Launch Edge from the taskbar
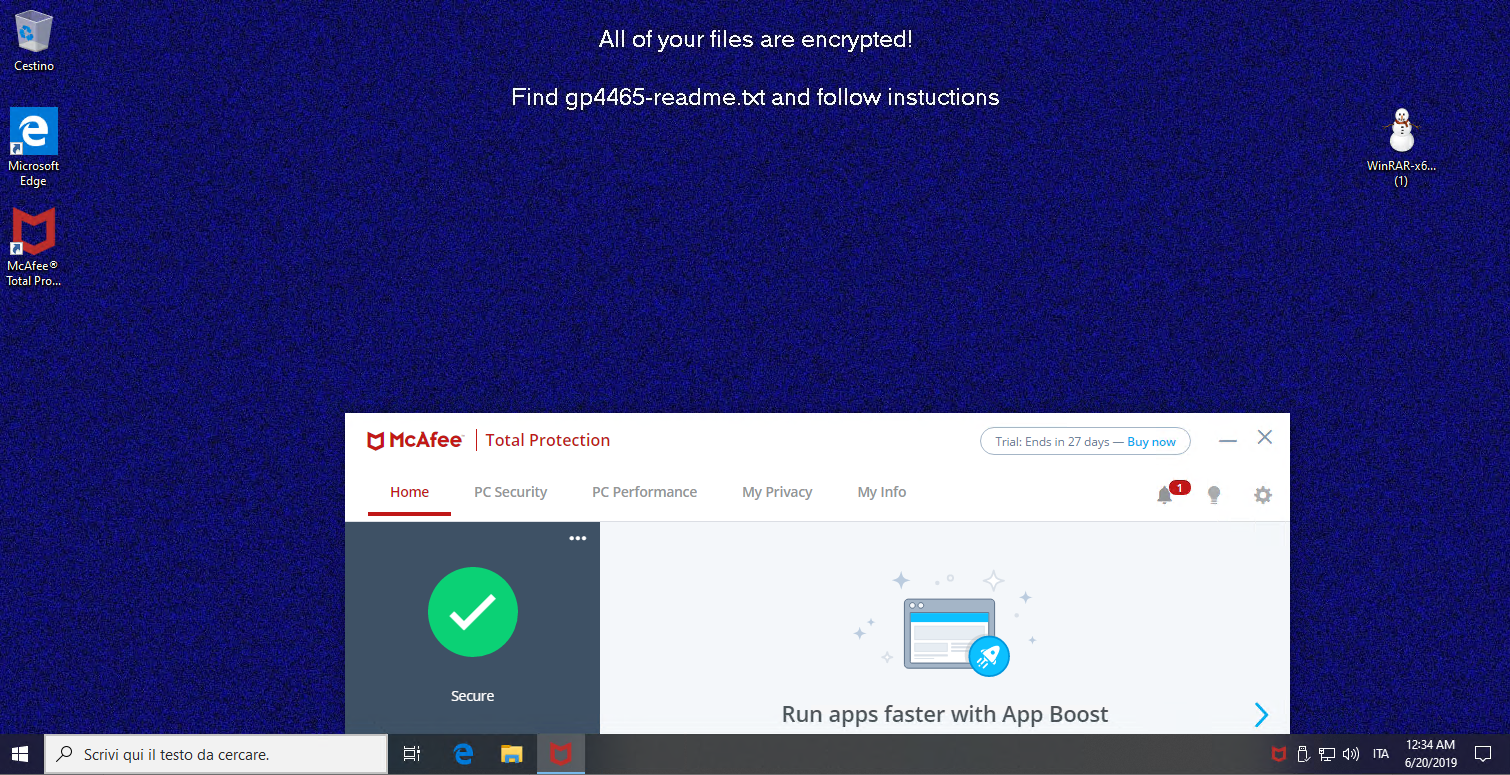Screen dimensions: 1510x775 [463, 755]
